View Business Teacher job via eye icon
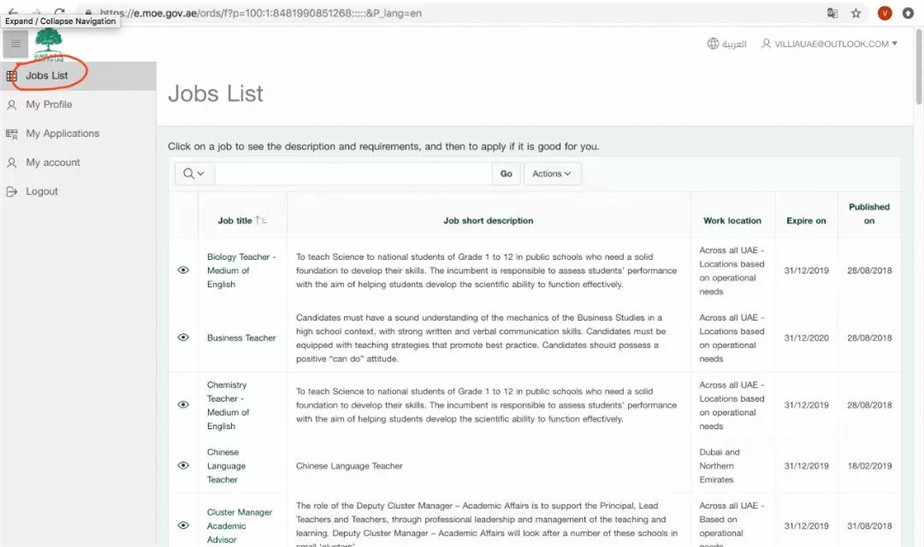 183,338
